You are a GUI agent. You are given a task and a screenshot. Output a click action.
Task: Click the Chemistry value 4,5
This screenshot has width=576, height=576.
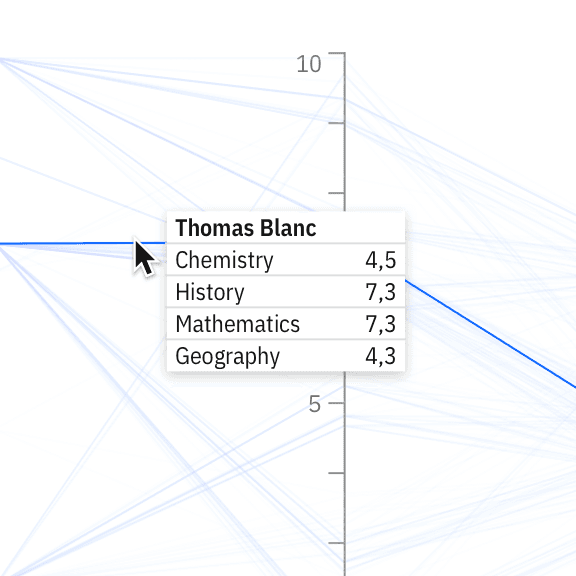coord(381,260)
